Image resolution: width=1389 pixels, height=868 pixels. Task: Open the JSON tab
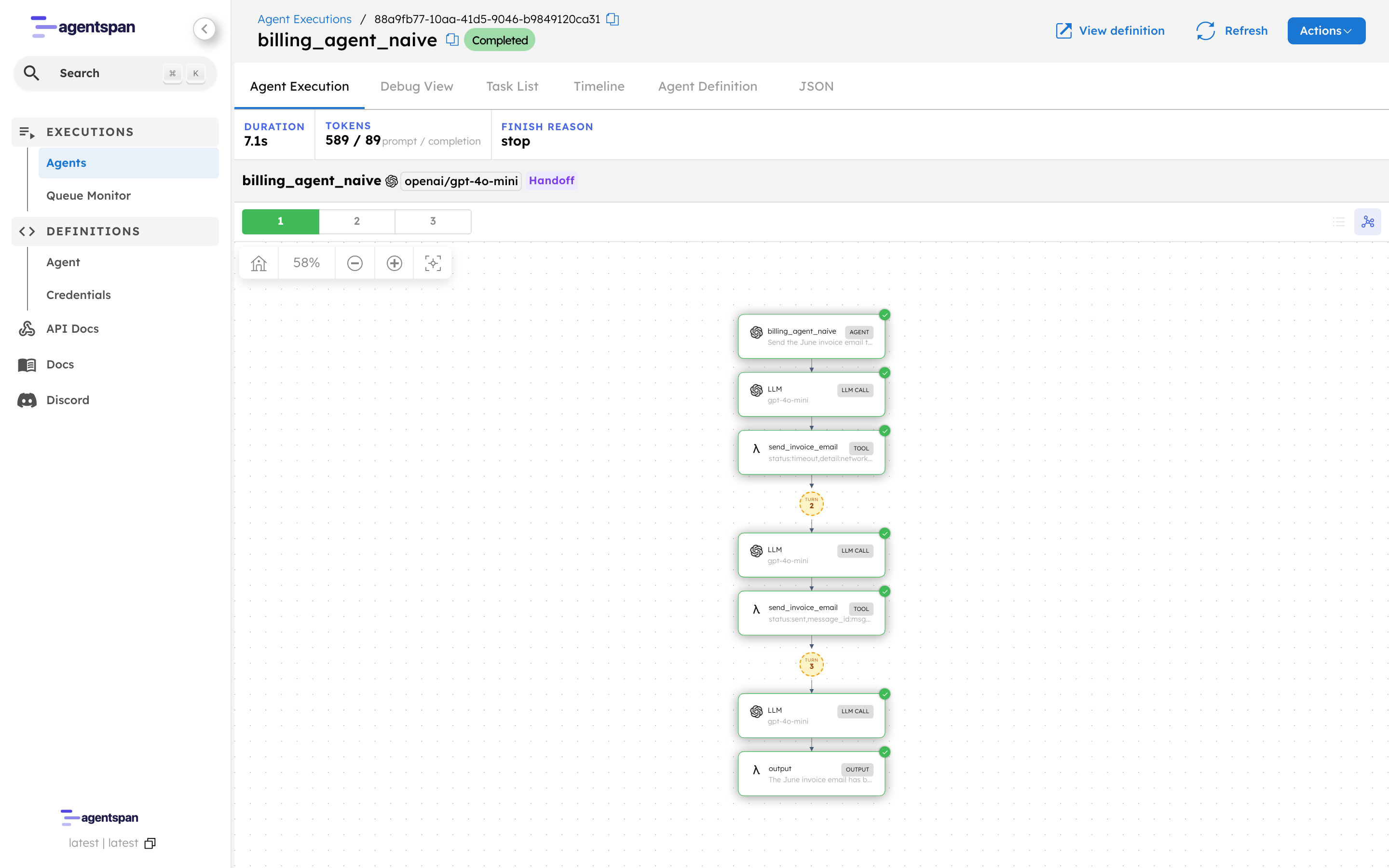(816, 86)
